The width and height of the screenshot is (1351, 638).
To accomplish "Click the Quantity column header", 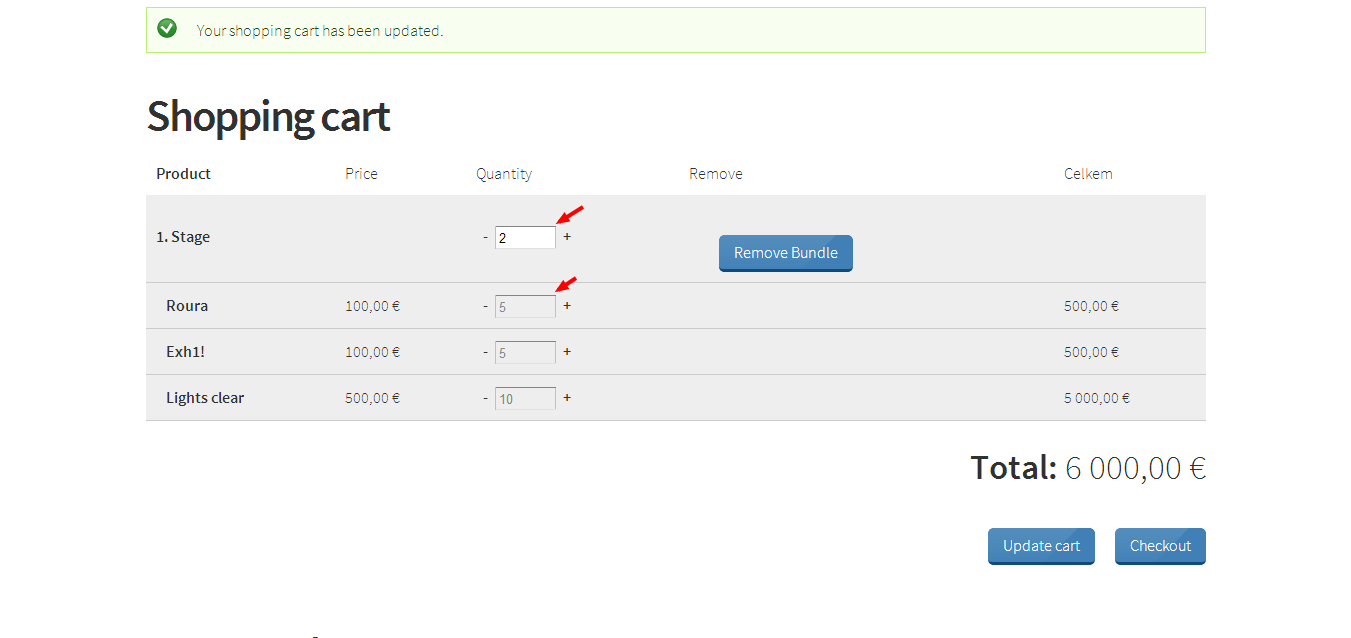I will click(504, 173).
